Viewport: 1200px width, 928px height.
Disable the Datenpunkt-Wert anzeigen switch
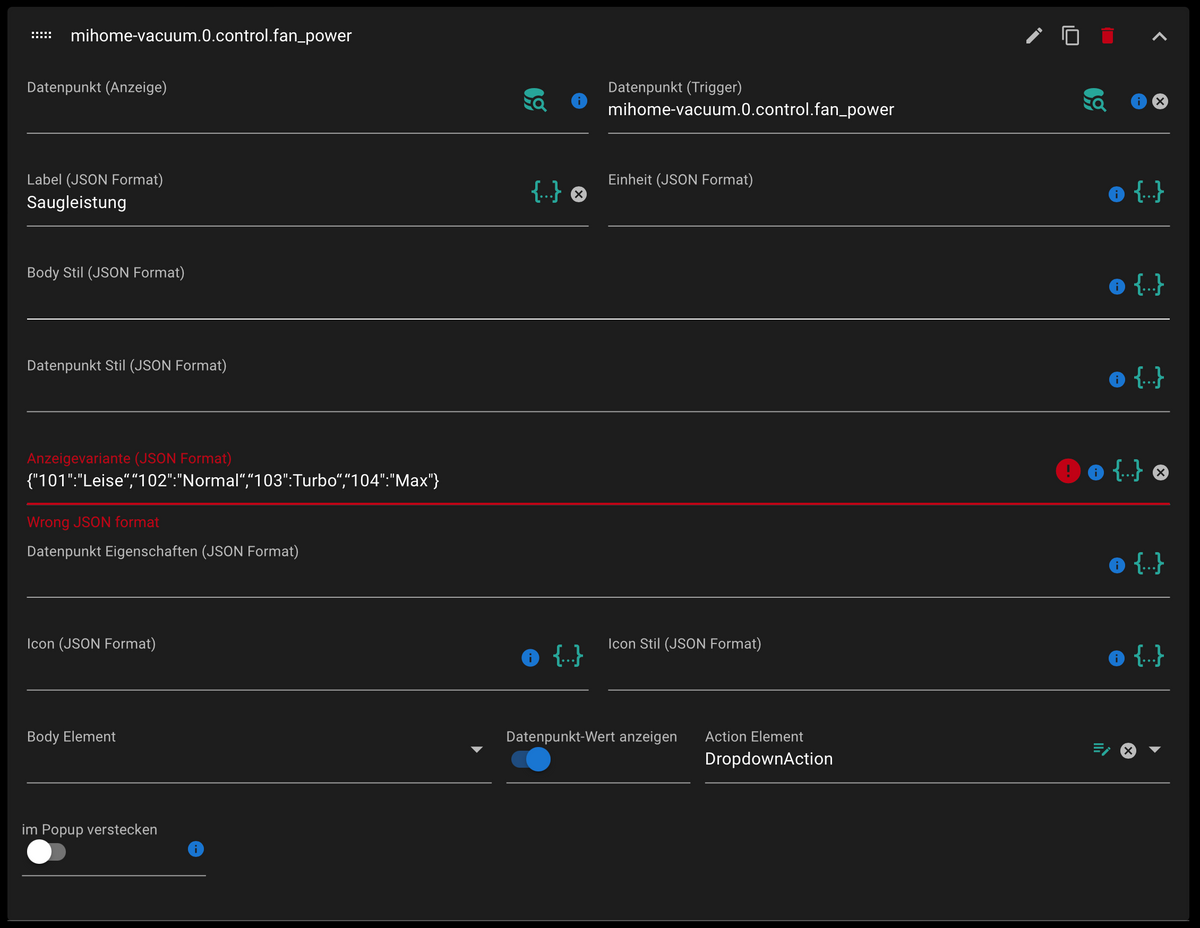coord(531,759)
